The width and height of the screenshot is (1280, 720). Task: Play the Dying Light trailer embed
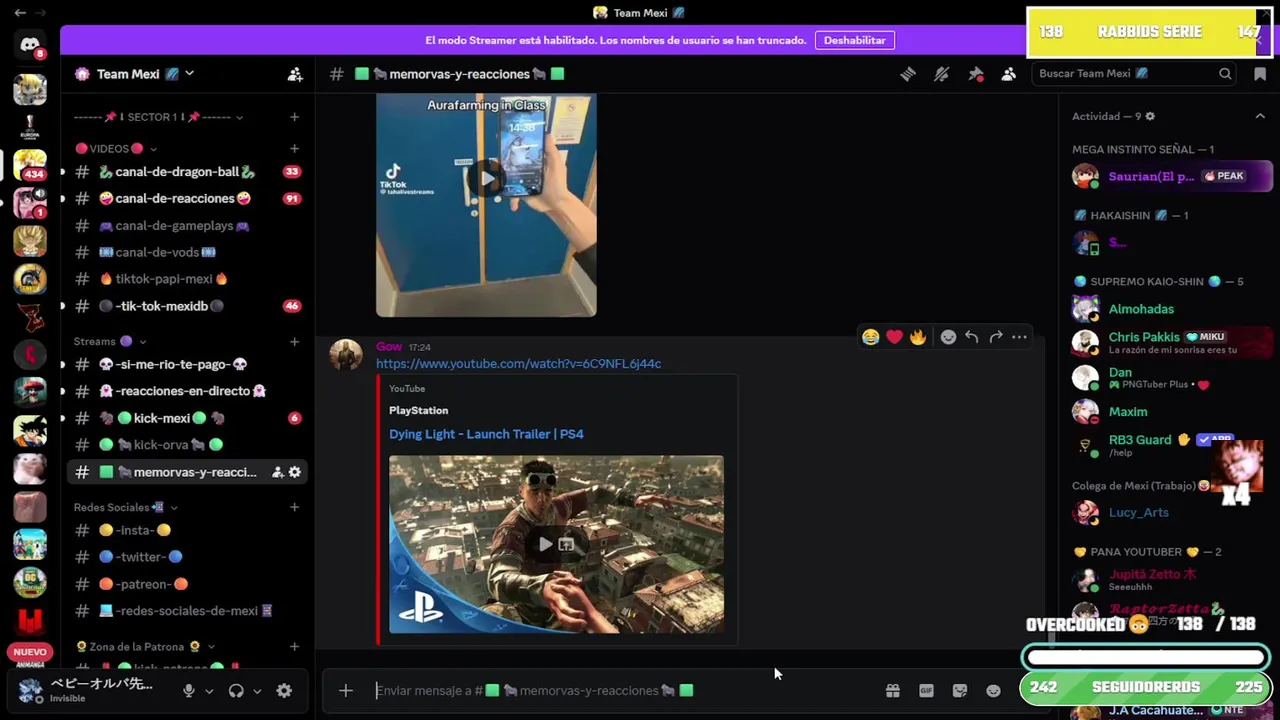pyautogui.click(x=545, y=544)
